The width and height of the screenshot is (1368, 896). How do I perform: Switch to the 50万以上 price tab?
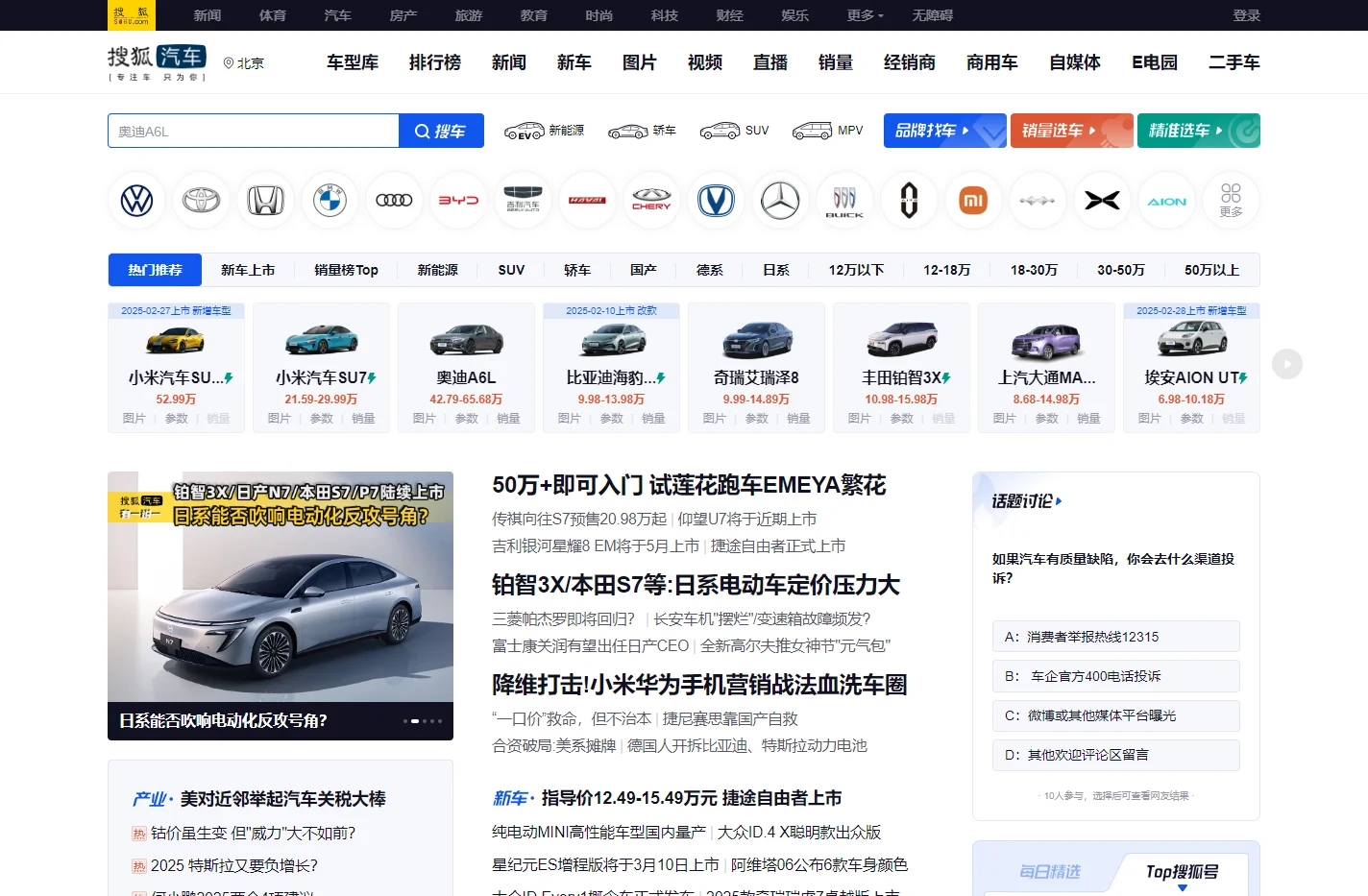(1211, 270)
